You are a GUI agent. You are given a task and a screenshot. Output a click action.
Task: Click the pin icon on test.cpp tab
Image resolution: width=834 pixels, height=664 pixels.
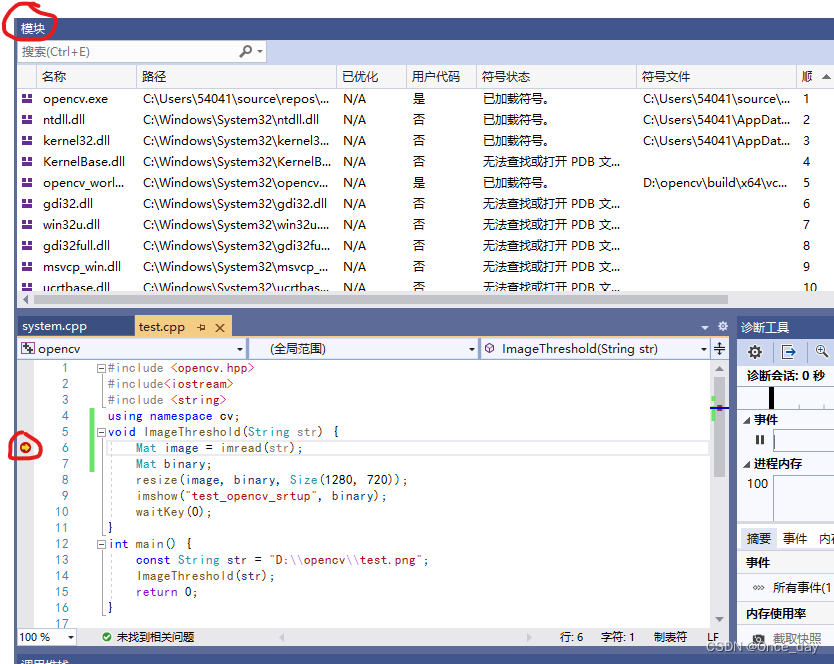(x=201, y=327)
